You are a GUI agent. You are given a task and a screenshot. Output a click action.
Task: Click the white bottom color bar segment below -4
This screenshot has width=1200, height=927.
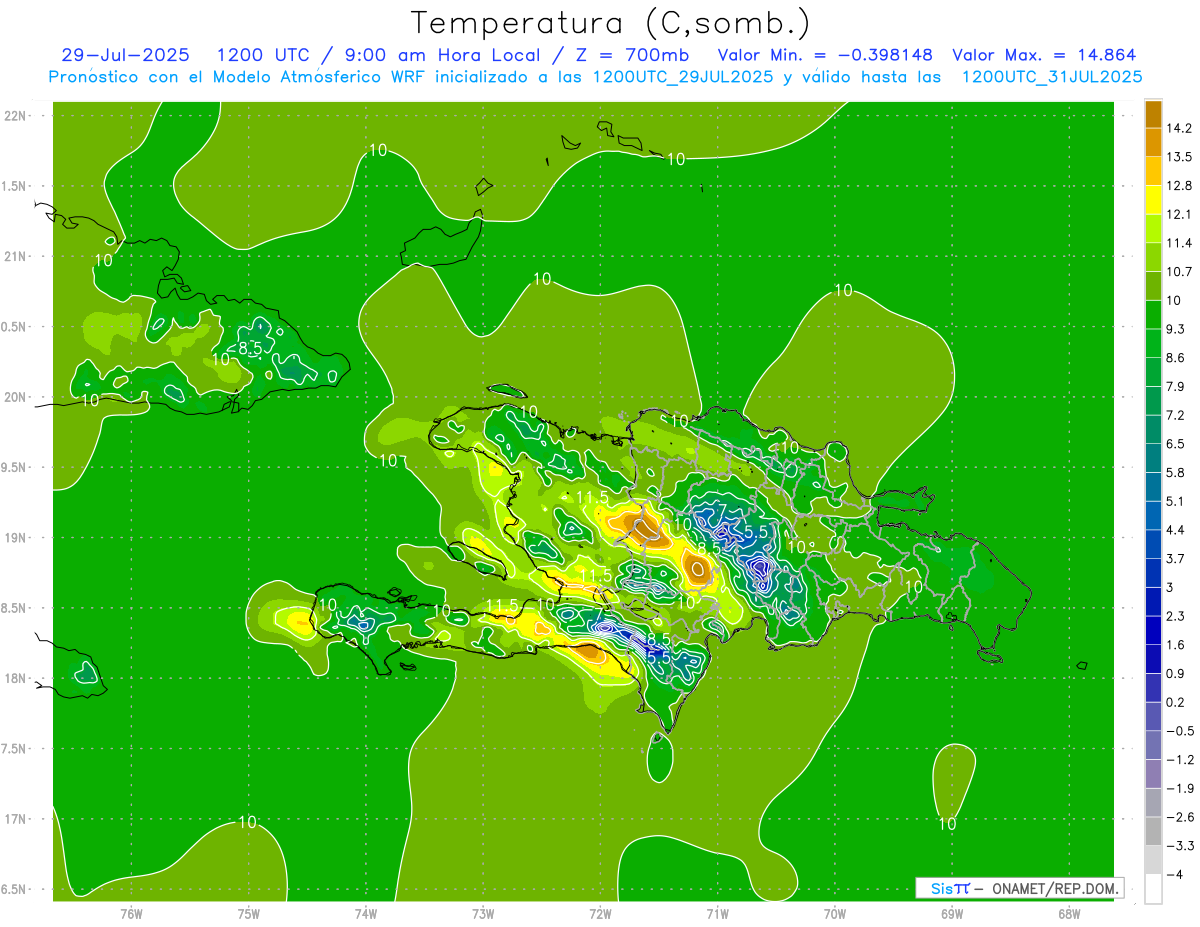click(x=1153, y=889)
